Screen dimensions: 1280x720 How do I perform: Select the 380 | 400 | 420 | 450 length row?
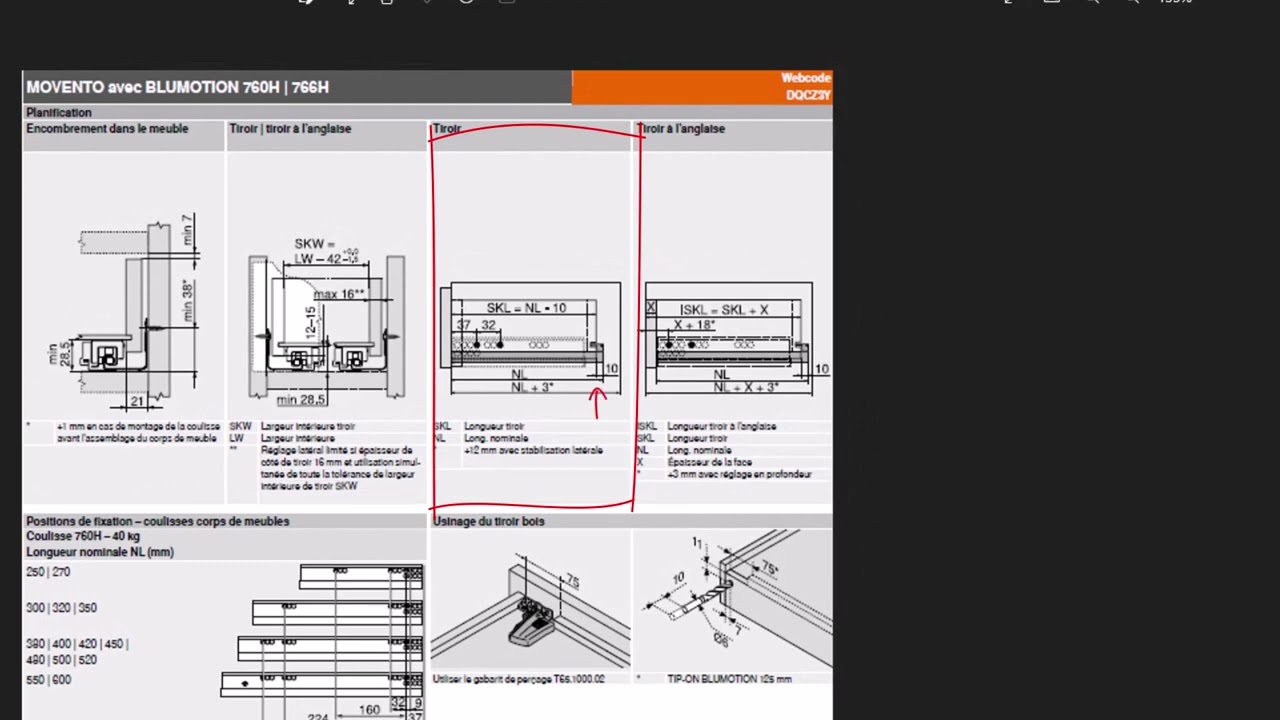(77, 644)
